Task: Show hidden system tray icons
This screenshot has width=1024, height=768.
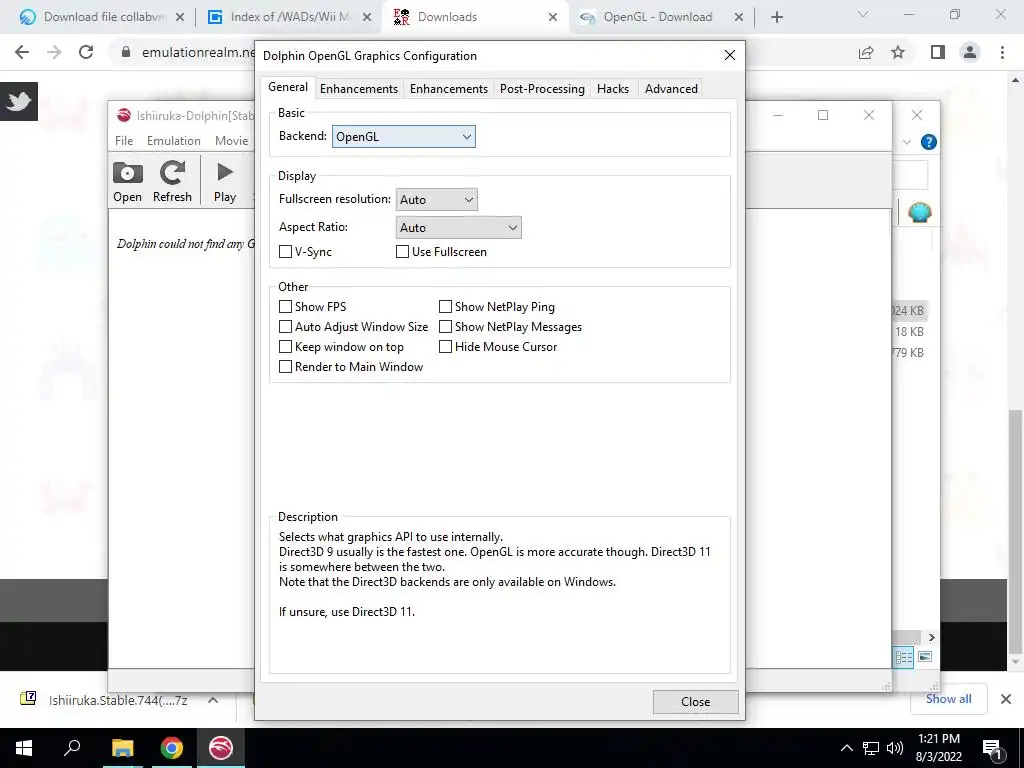Action: (846, 748)
